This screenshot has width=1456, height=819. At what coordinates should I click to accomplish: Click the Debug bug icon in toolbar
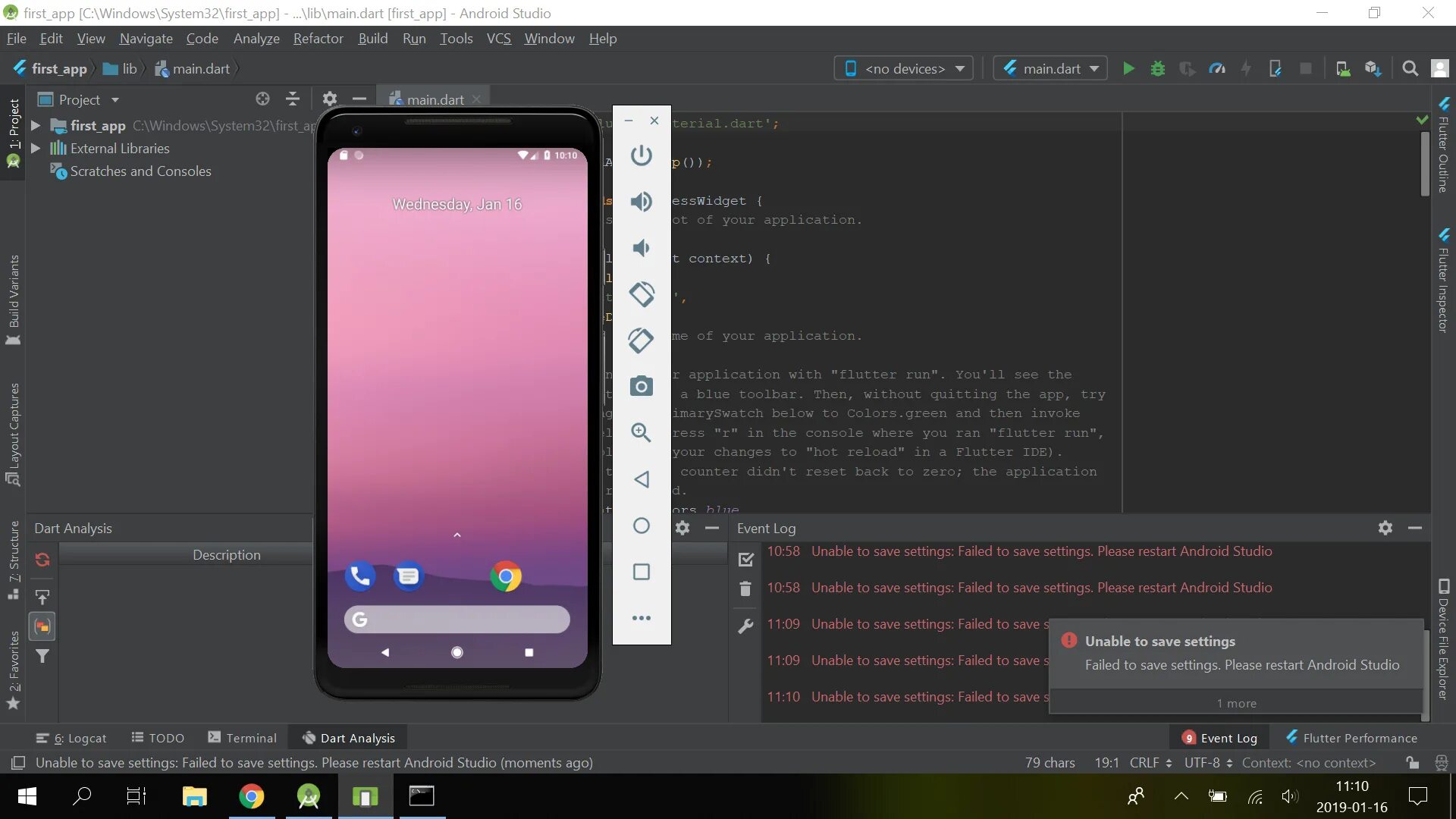pos(1157,69)
